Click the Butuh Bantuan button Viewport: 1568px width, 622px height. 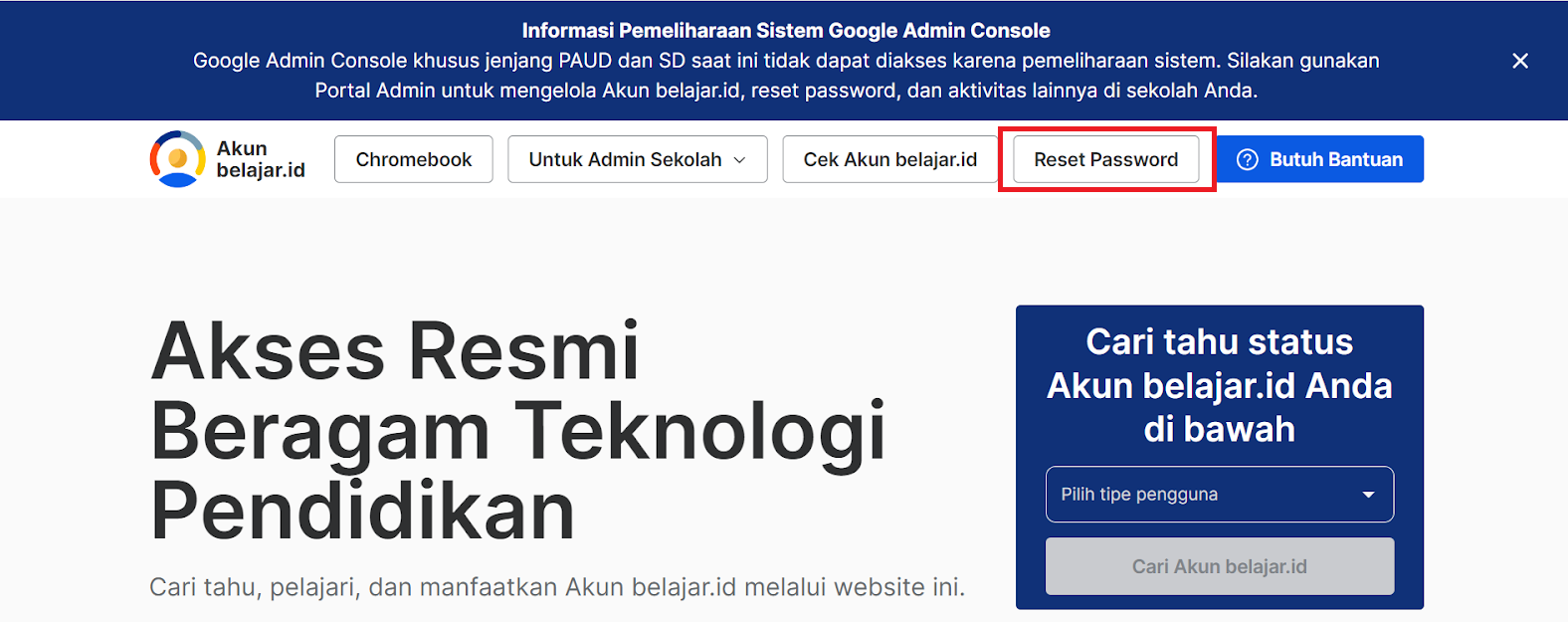click(1320, 159)
